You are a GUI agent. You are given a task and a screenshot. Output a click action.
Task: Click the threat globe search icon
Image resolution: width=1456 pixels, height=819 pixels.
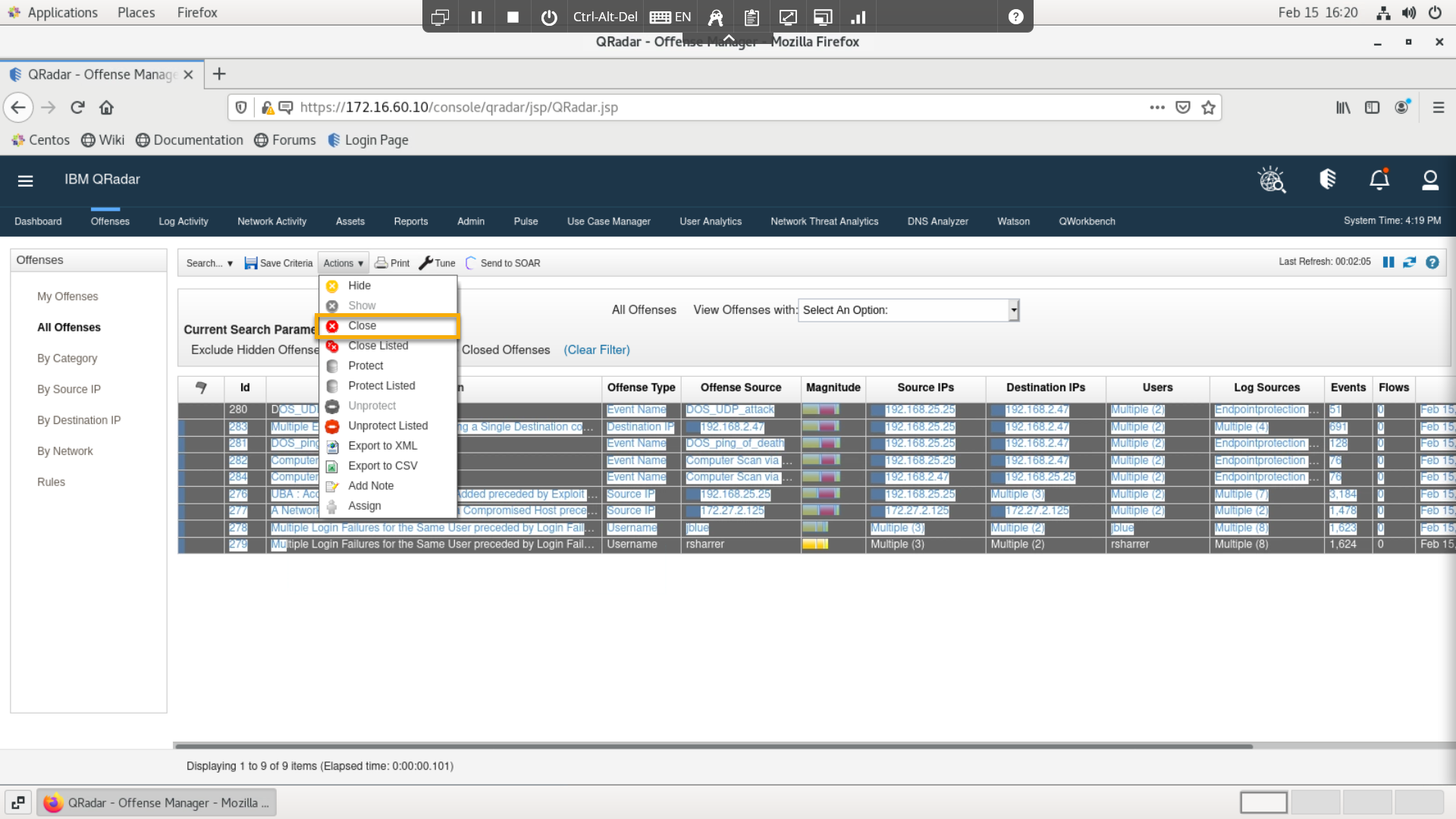[x=1272, y=180]
